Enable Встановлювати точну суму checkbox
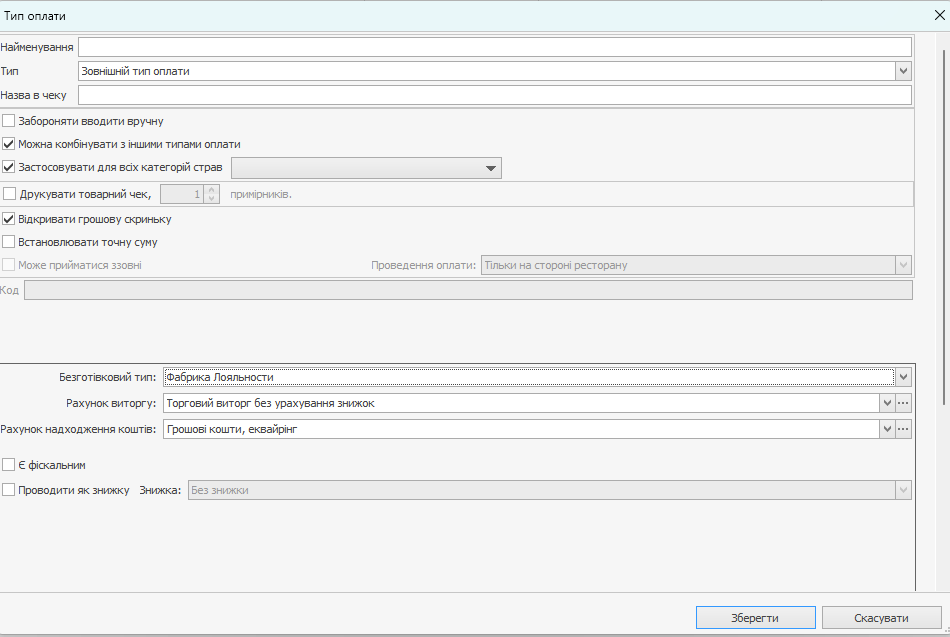The width and height of the screenshot is (950, 637). tap(9, 242)
